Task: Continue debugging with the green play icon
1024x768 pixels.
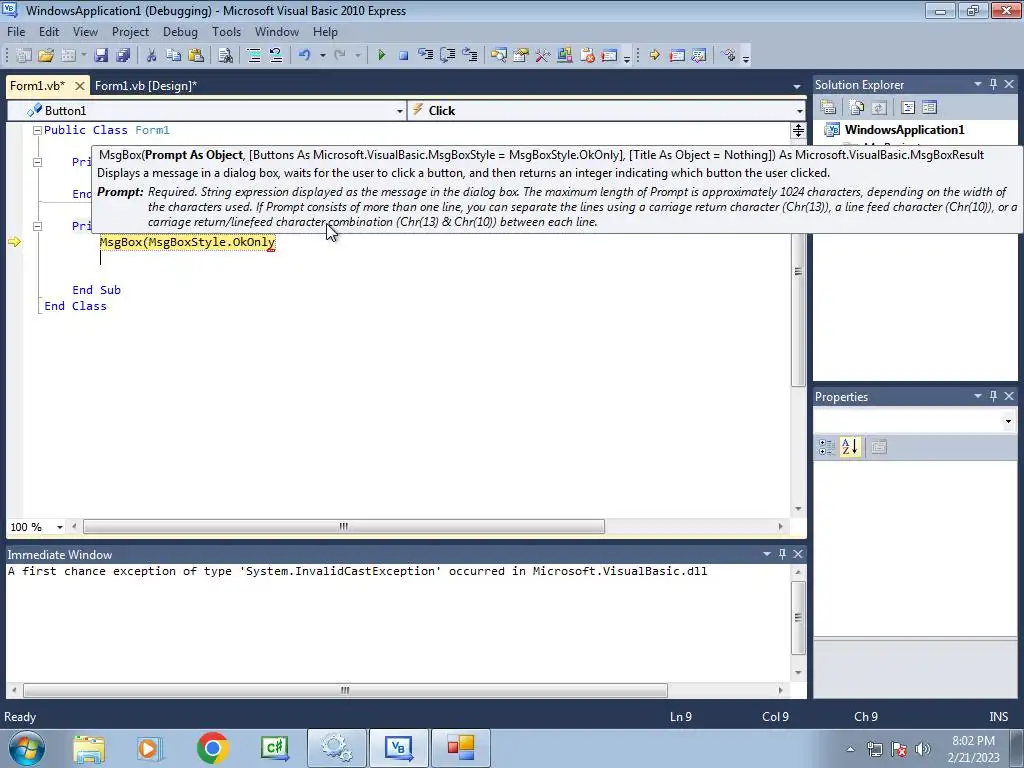Action: pos(381,56)
